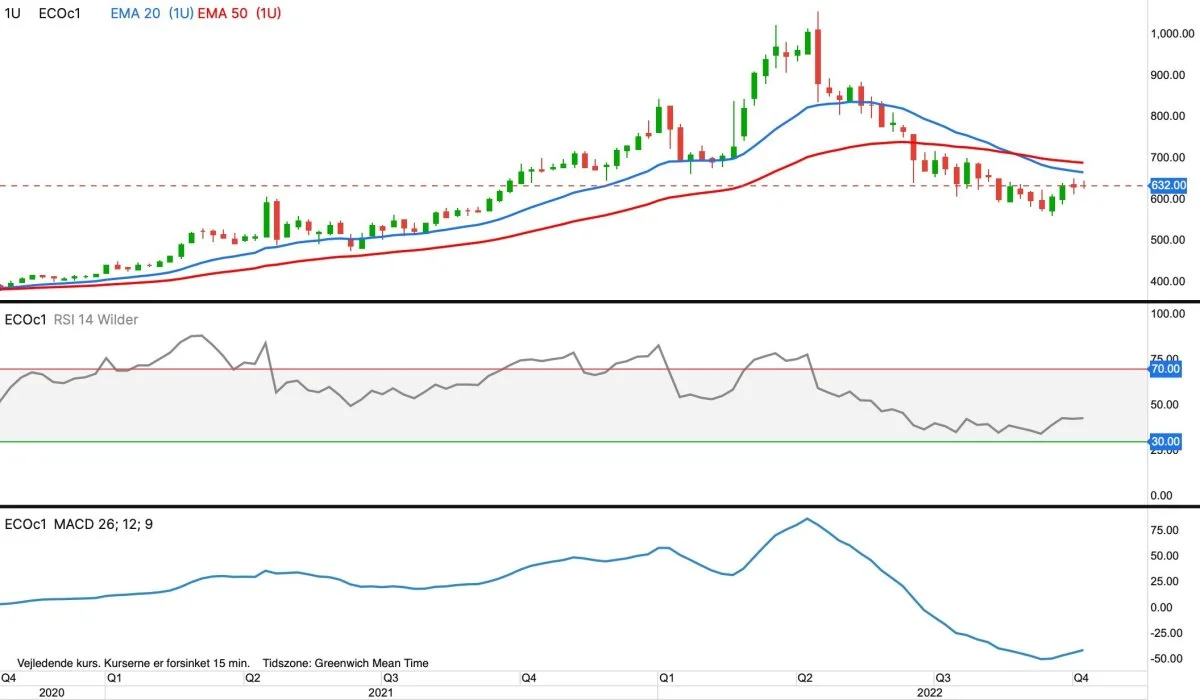Click the blue 30.00 oversold level tag
Image resolution: width=1200 pixels, height=700 pixels.
[1166, 441]
